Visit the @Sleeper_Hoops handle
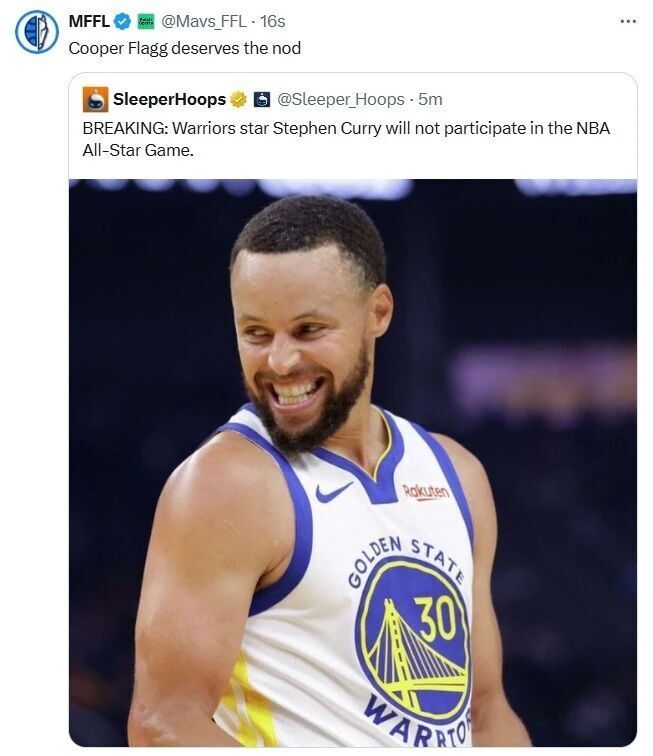 pos(340,99)
